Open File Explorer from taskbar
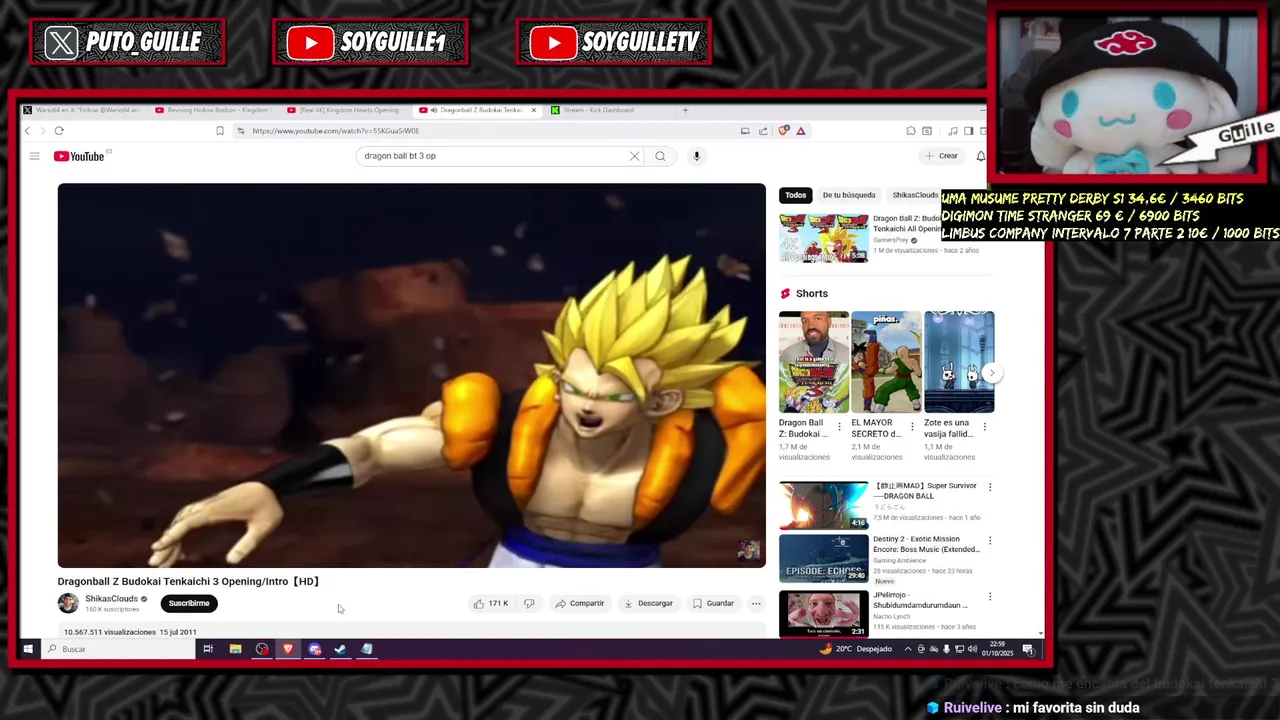The height and width of the screenshot is (720, 1280). 235,649
